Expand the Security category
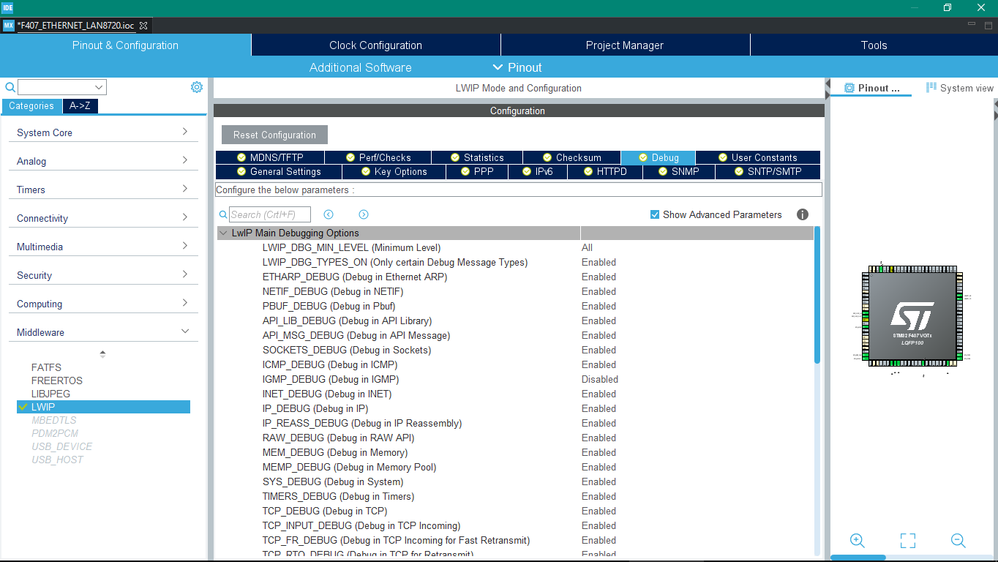Screen dimensions: 998x562 pos(103,275)
